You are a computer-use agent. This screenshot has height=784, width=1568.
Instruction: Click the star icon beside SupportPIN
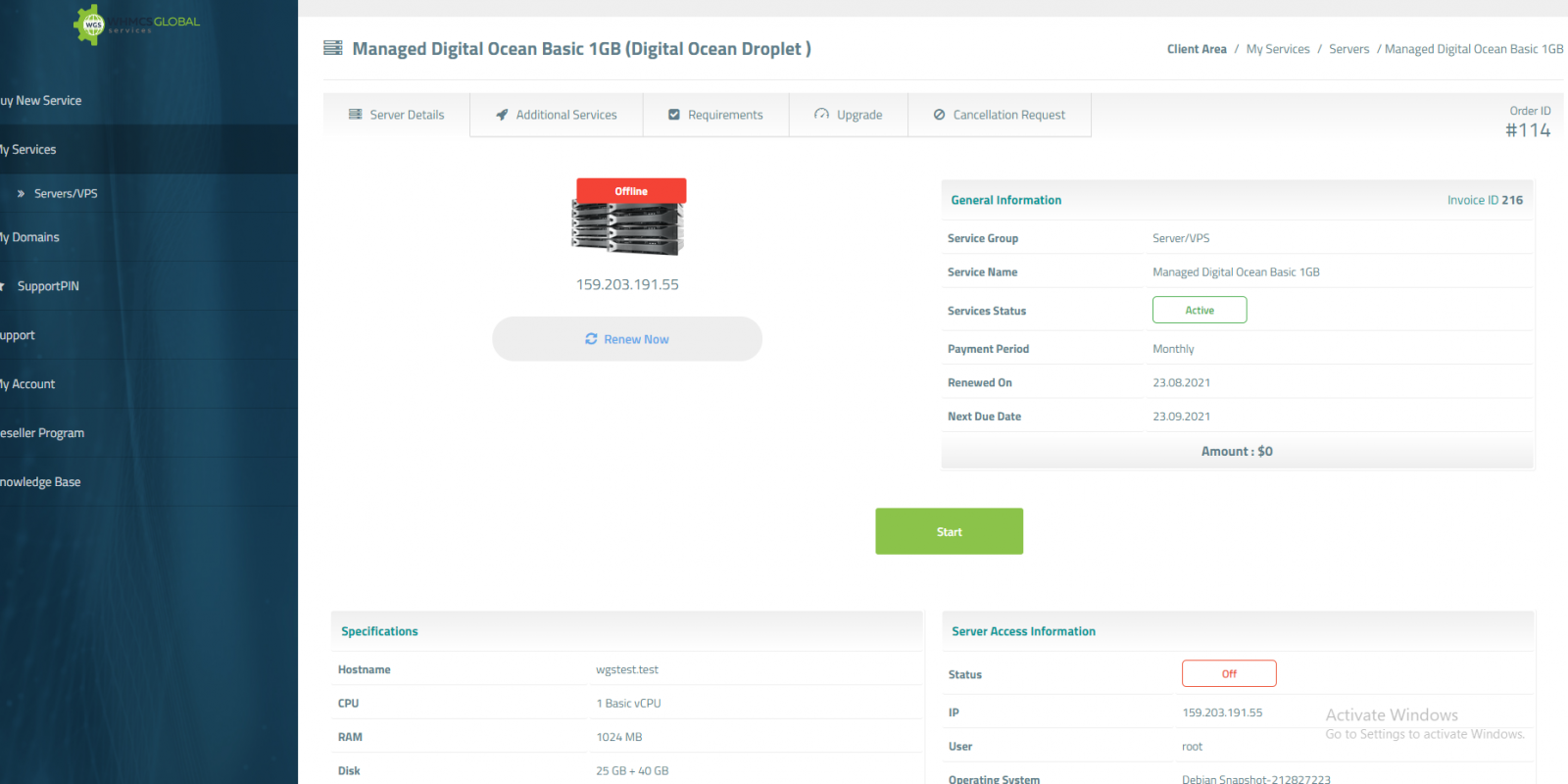(3, 286)
